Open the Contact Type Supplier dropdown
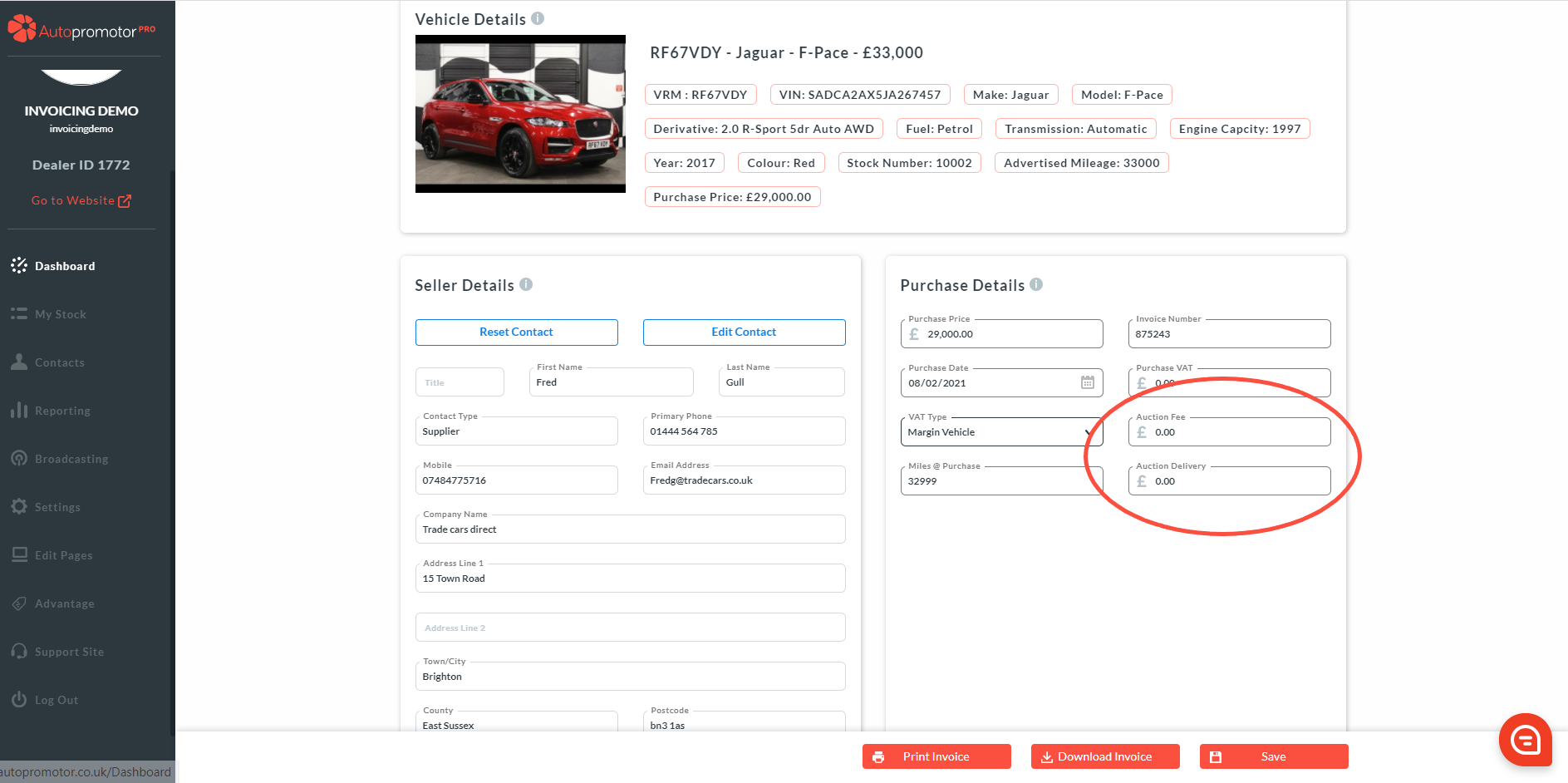The image size is (1568, 783). 516,431
